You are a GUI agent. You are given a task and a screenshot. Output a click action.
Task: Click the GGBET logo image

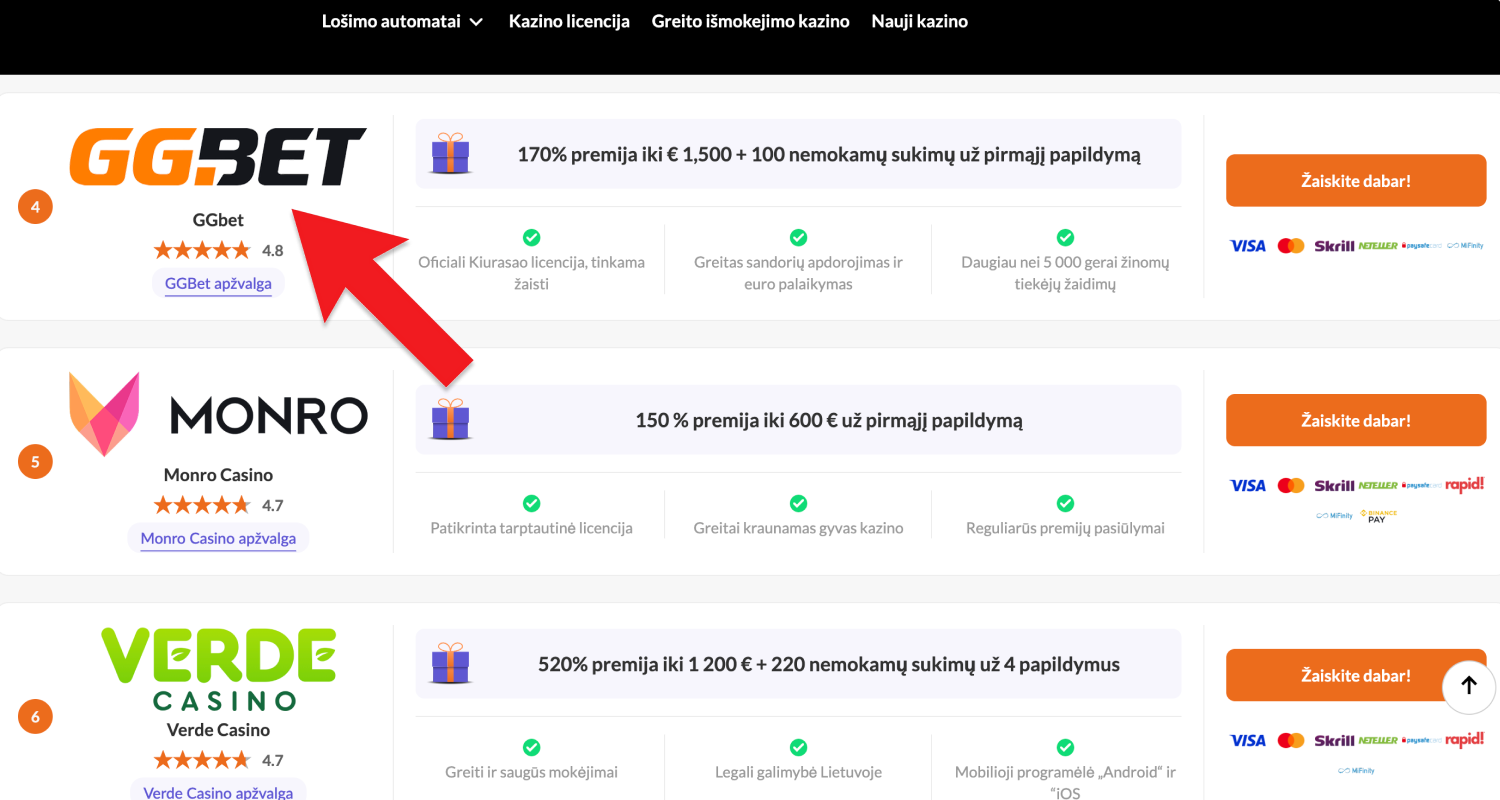(218, 157)
